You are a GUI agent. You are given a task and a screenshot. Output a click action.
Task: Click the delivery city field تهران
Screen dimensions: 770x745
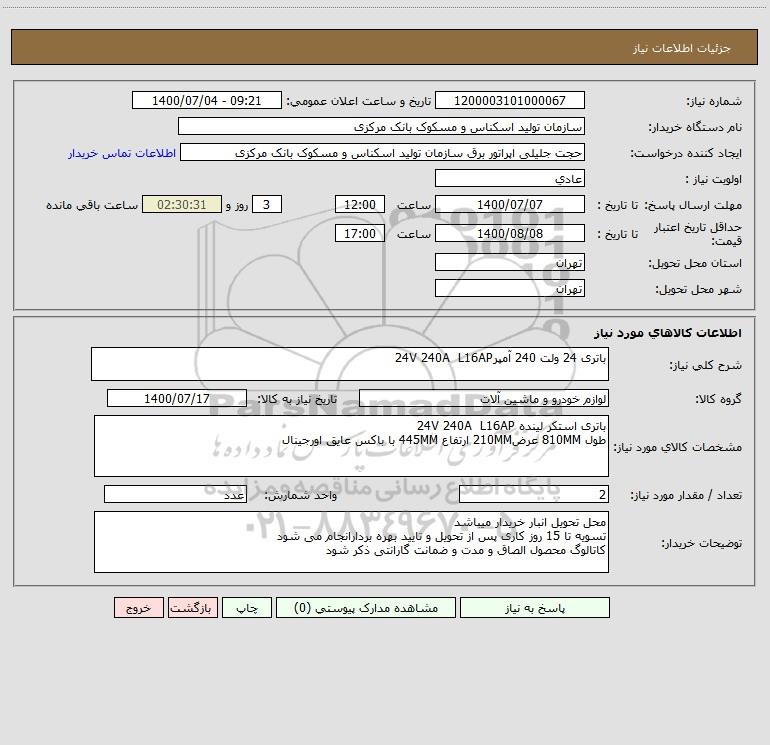click(x=510, y=288)
